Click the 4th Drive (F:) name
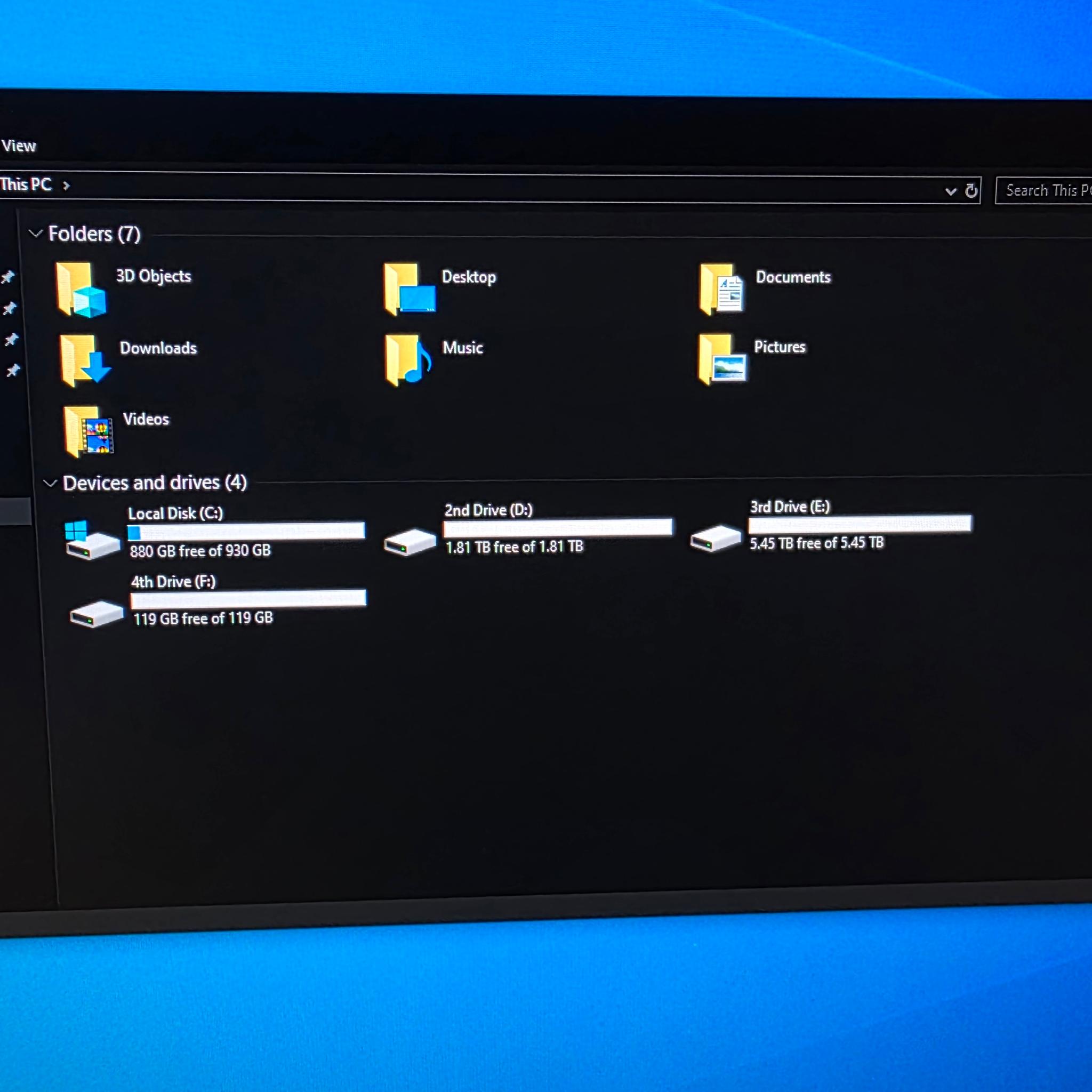Image resolution: width=1092 pixels, height=1092 pixels. [x=173, y=581]
